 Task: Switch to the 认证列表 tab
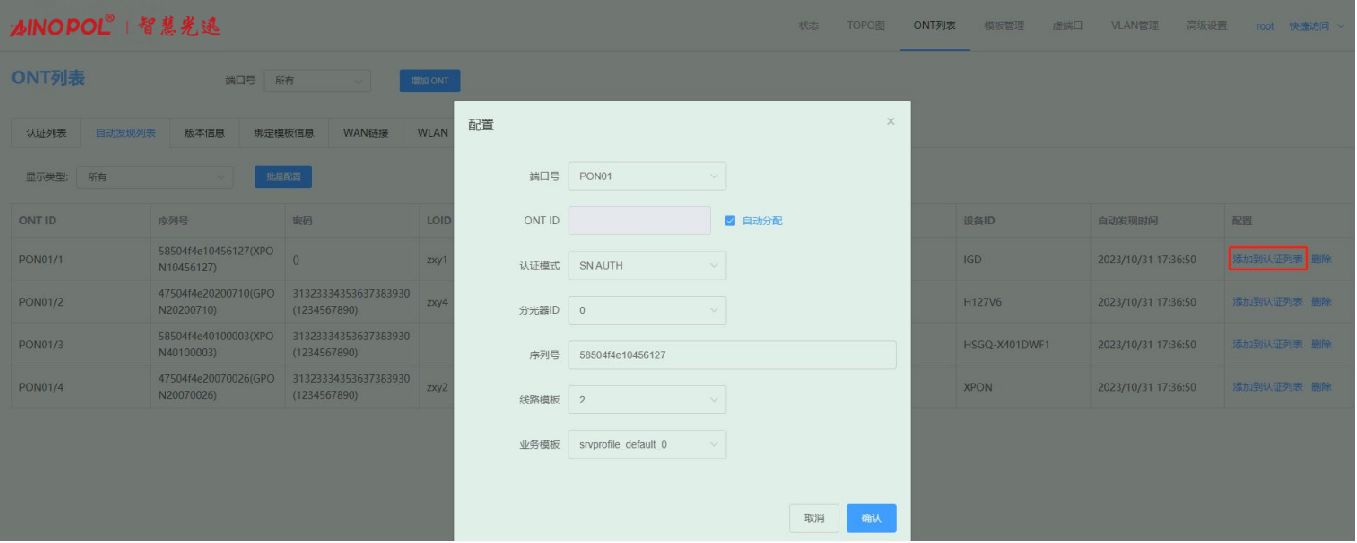pyautogui.click(x=46, y=133)
